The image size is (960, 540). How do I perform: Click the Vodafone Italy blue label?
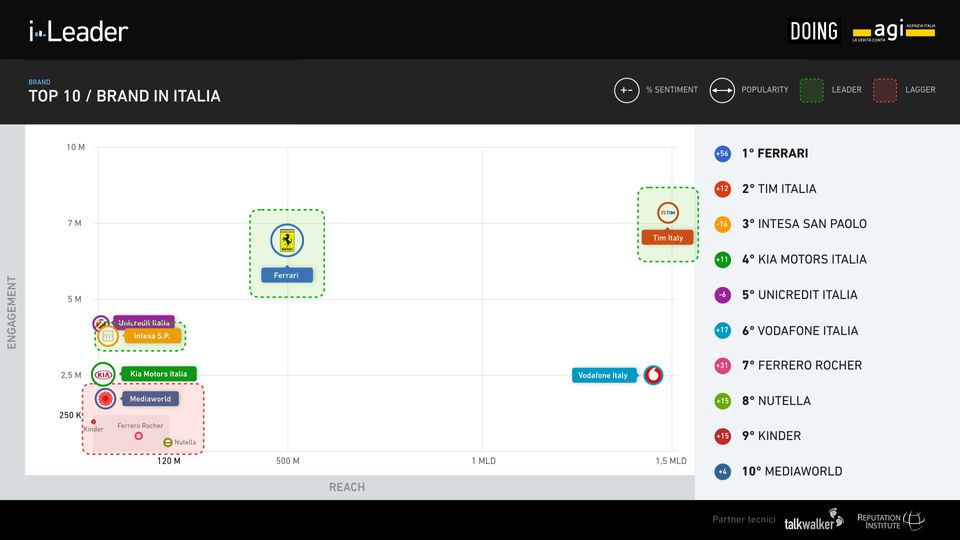605,375
